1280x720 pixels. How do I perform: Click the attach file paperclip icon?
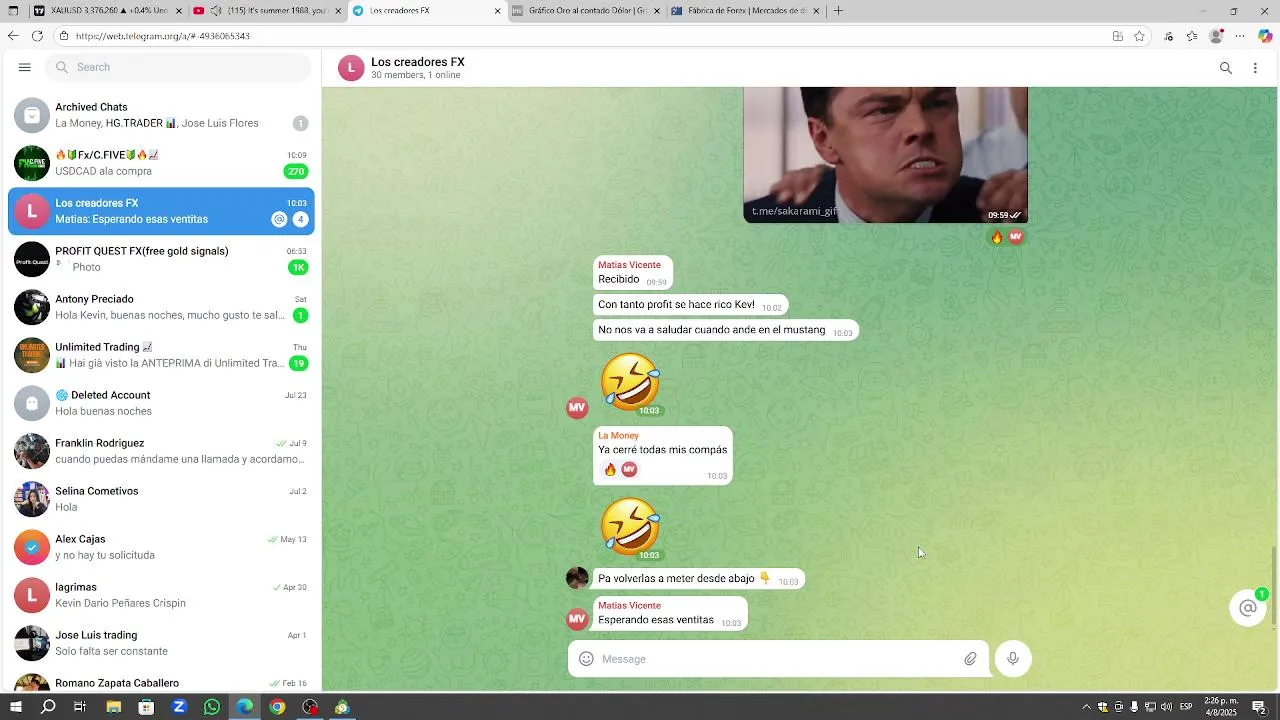point(970,659)
